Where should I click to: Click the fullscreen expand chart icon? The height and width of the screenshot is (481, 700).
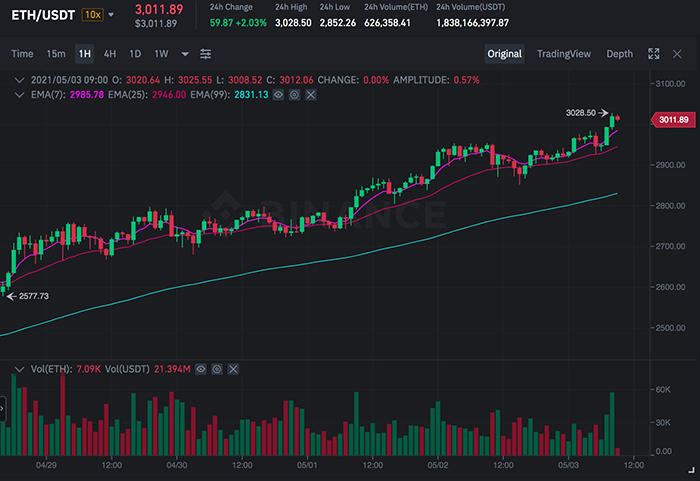654,54
